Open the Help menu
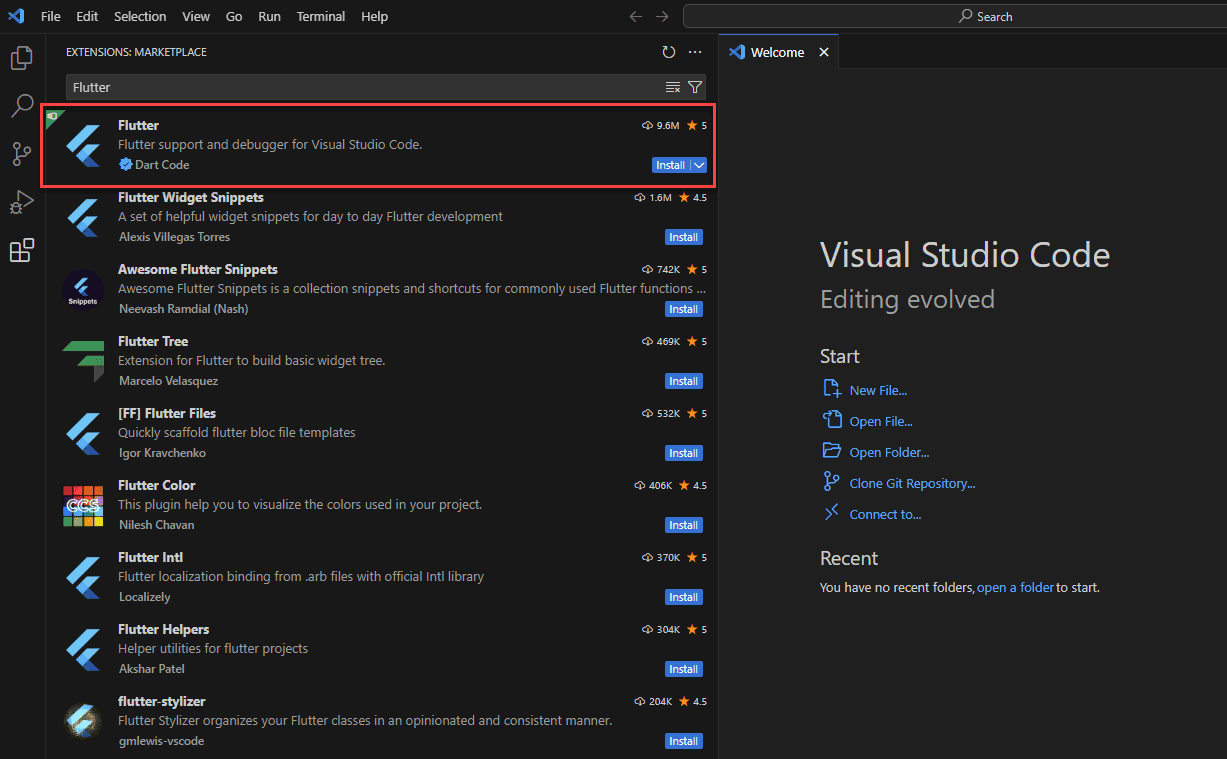This screenshot has height=759, width=1227. [x=374, y=16]
